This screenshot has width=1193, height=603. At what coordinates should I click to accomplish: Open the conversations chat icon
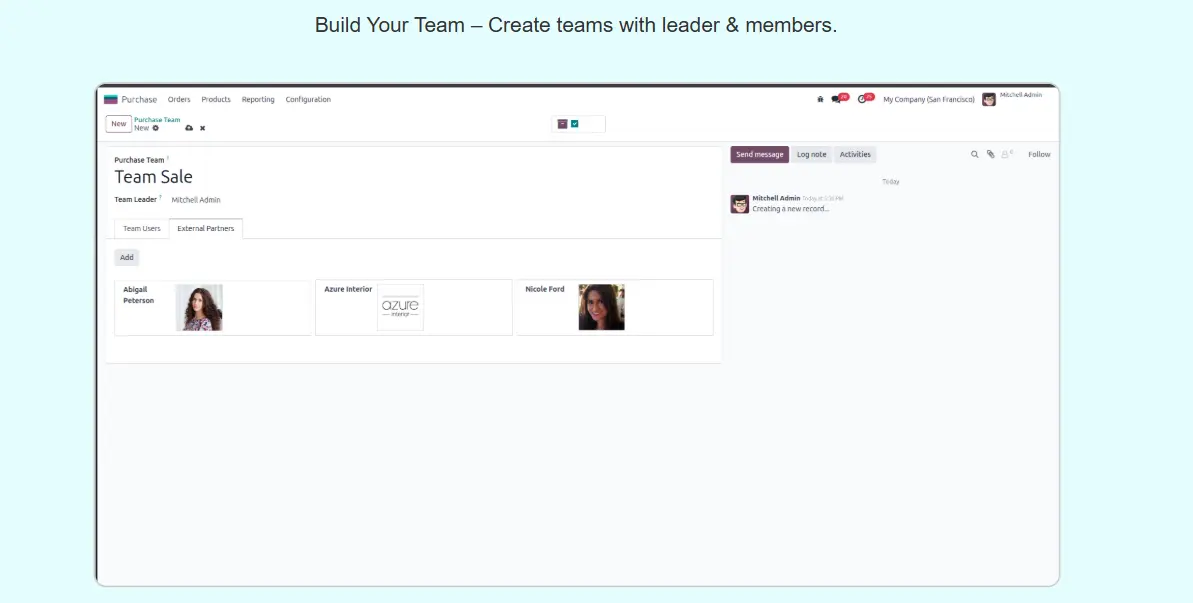[837, 99]
